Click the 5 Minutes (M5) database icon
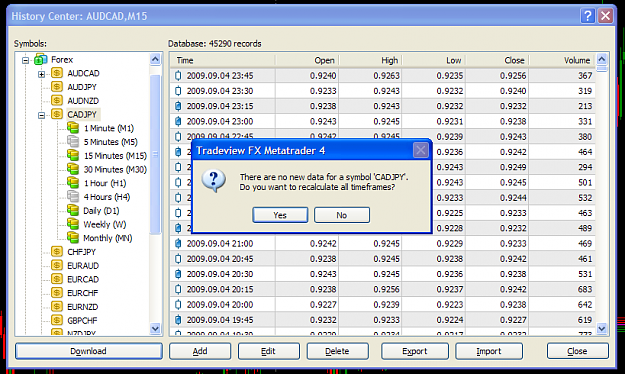The width and height of the screenshot is (625, 374). (73, 142)
